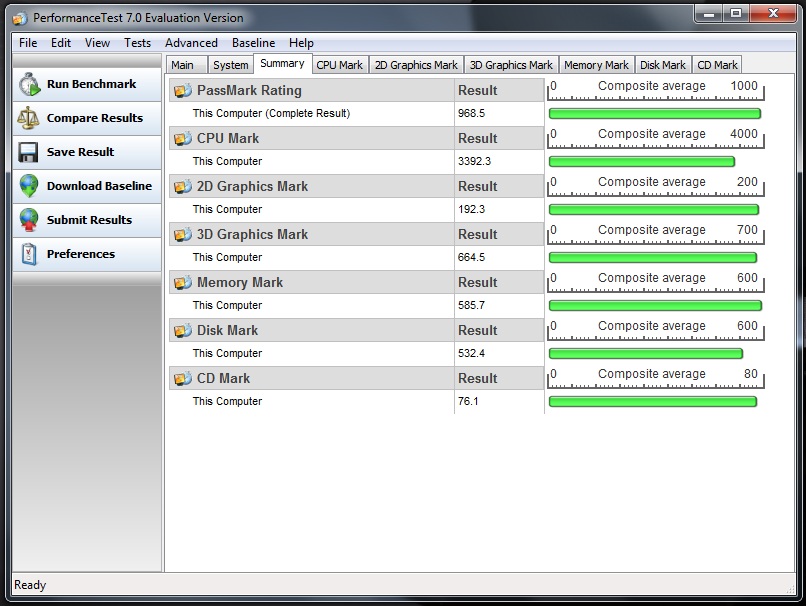Switch to the CD Mark tab

[717, 65]
